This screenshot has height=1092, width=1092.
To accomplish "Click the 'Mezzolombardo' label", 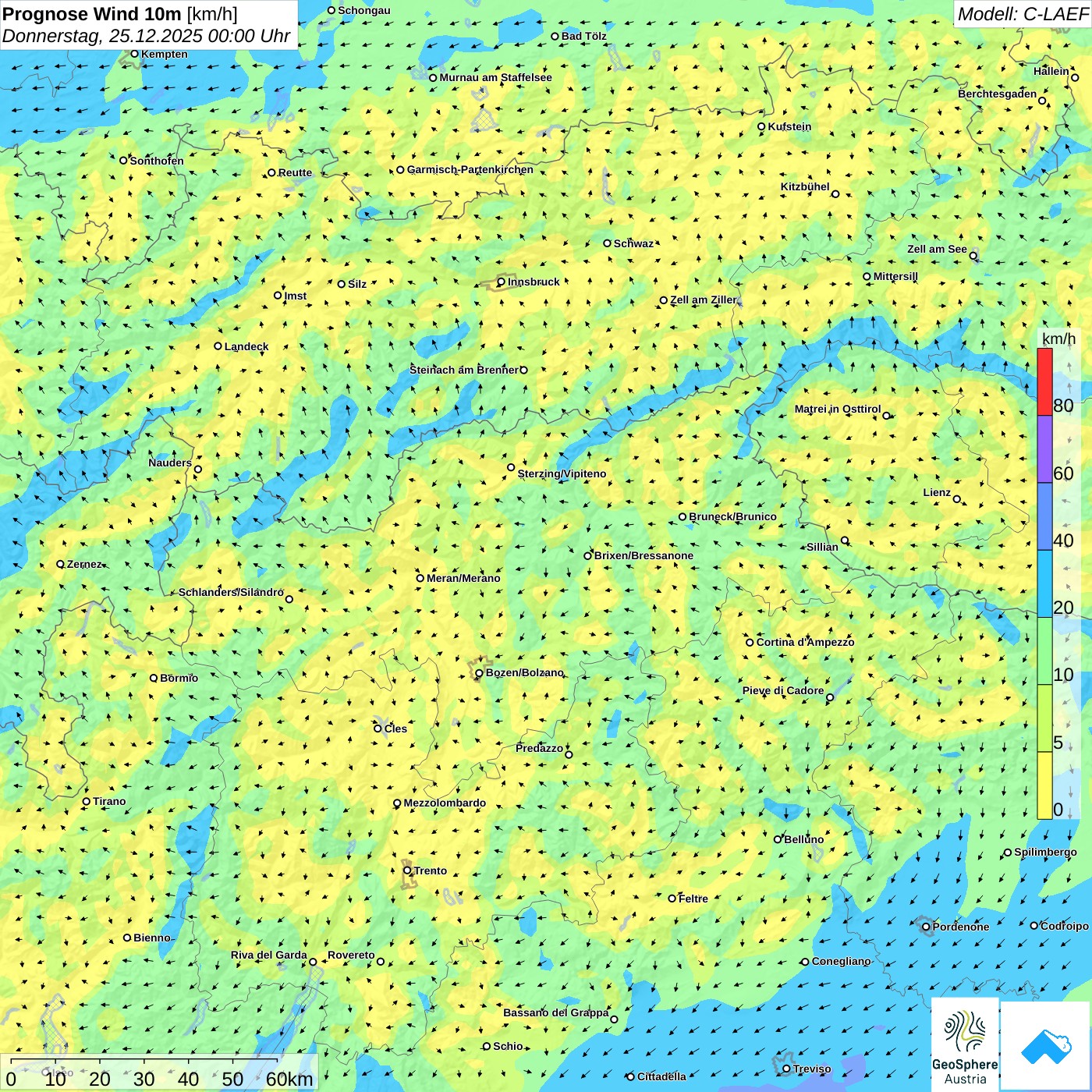I will point(445,803).
